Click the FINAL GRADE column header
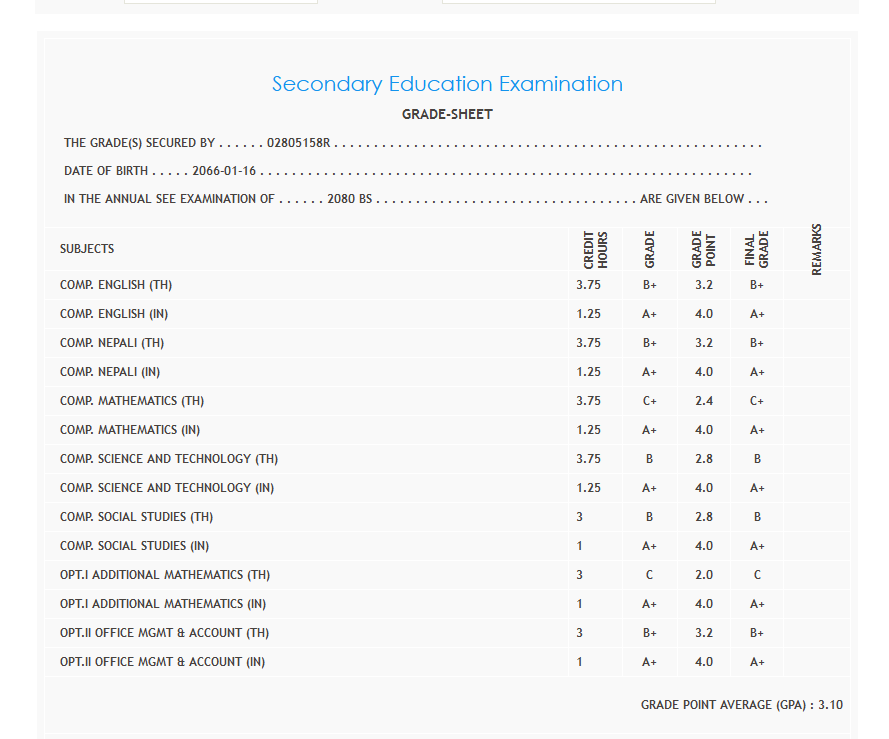Image resolution: width=889 pixels, height=739 pixels. click(x=757, y=250)
